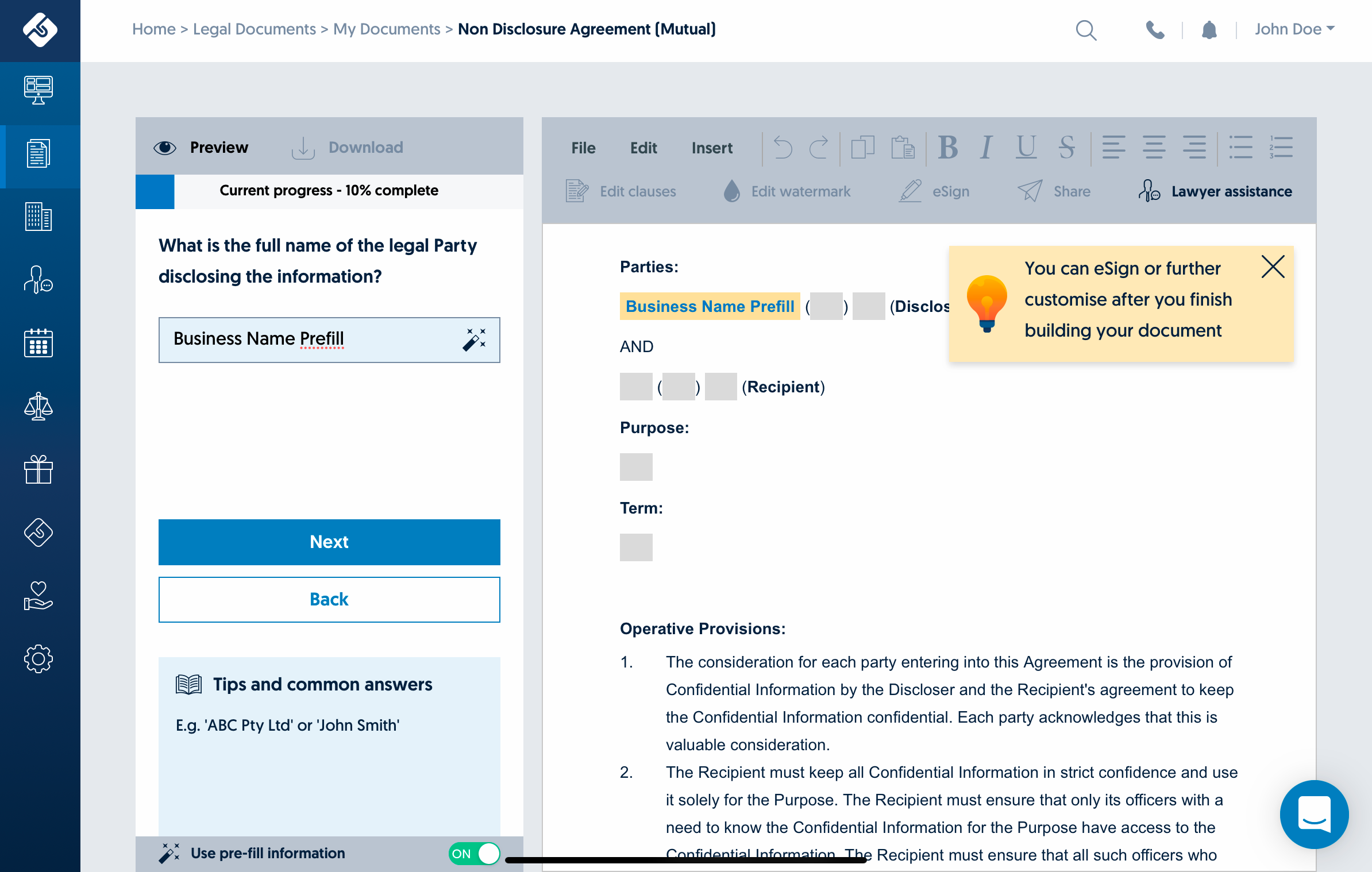
Task: Redo the last edit
Action: tap(819, 148)
